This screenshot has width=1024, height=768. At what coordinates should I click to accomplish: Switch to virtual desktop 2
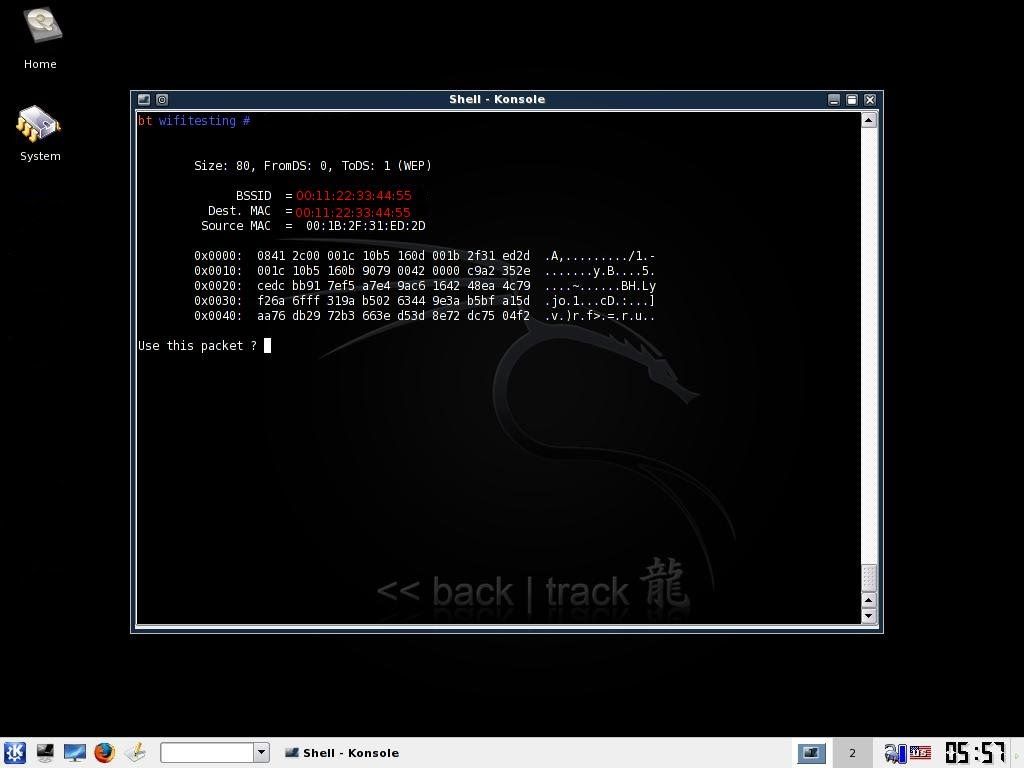[852, 752]
